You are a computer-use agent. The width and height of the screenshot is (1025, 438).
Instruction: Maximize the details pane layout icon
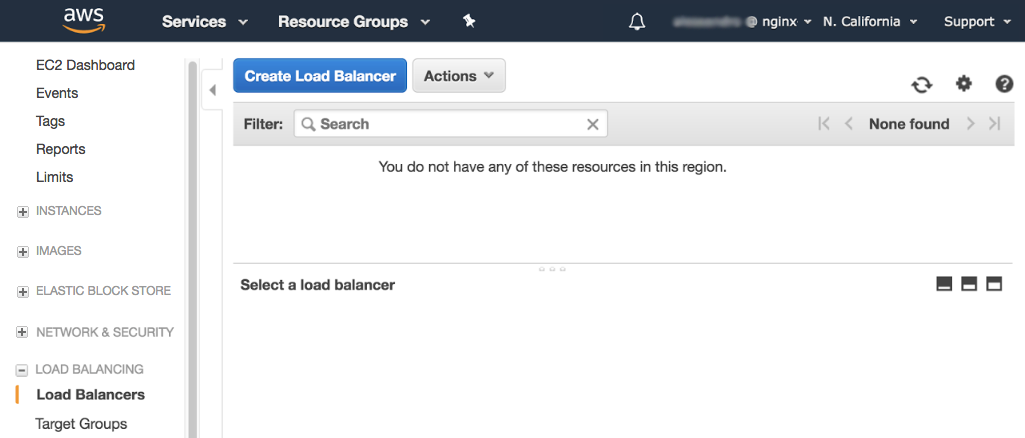coord(994,284)
